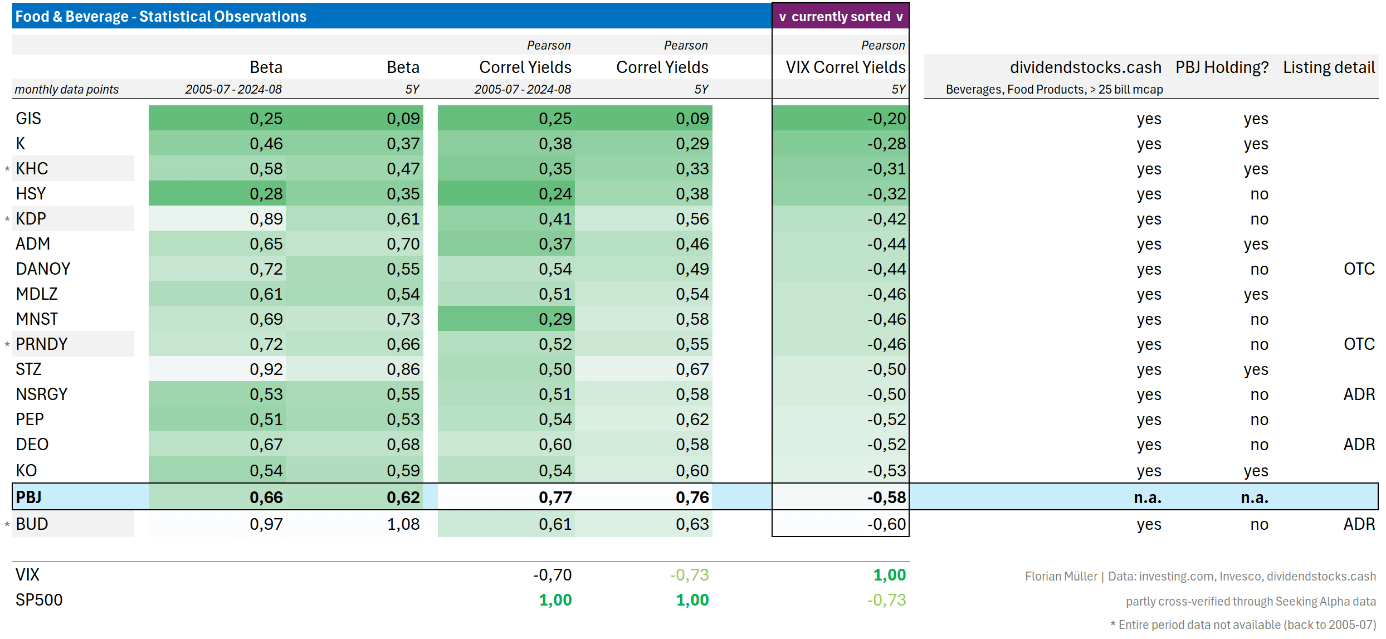The height and width of the screenshot is (639, 1386).
Task: Click PBJ's VIX correlation value -0,58
Action: [x=886, y=497]
